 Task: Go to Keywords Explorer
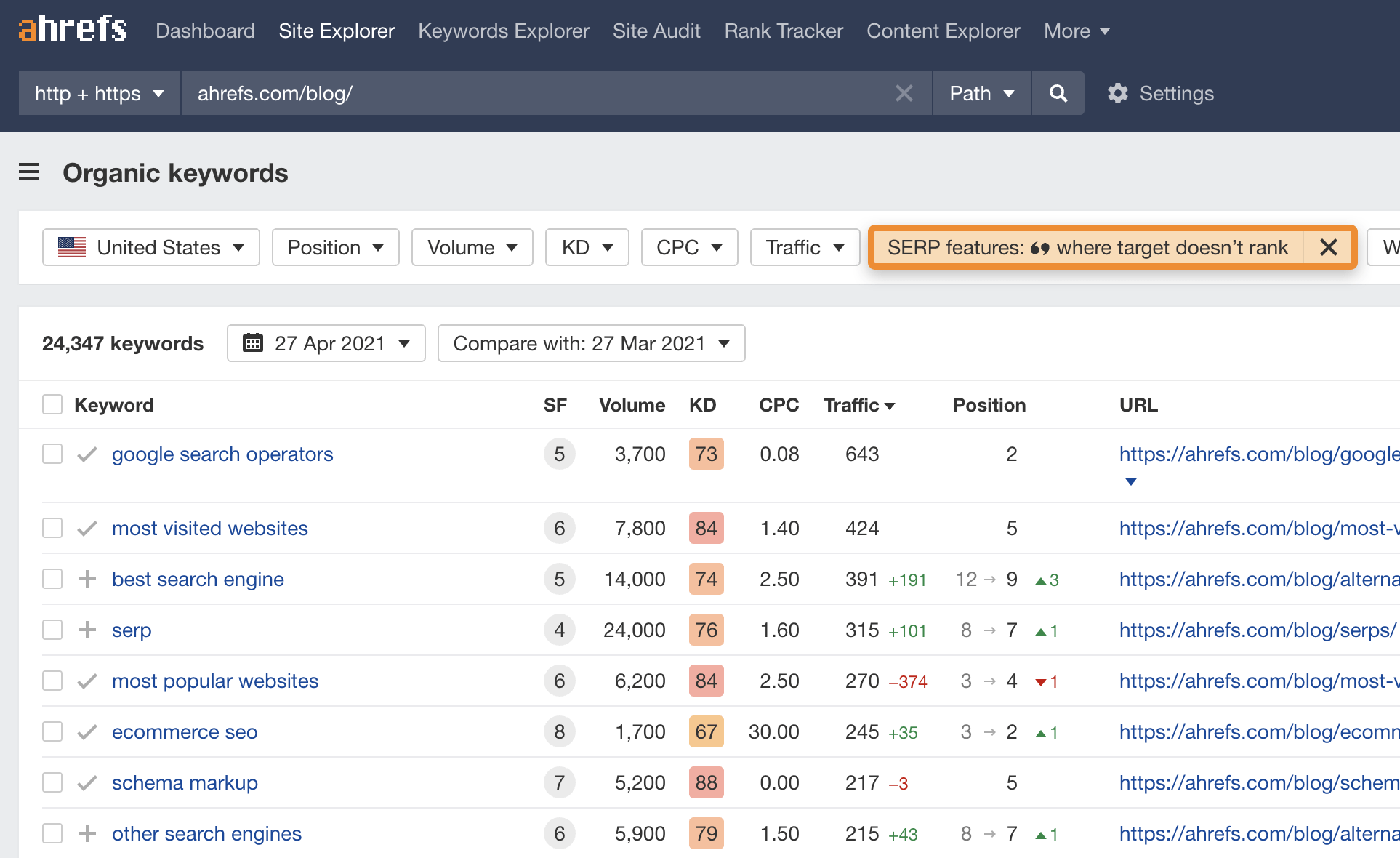[x=503, y=31]
